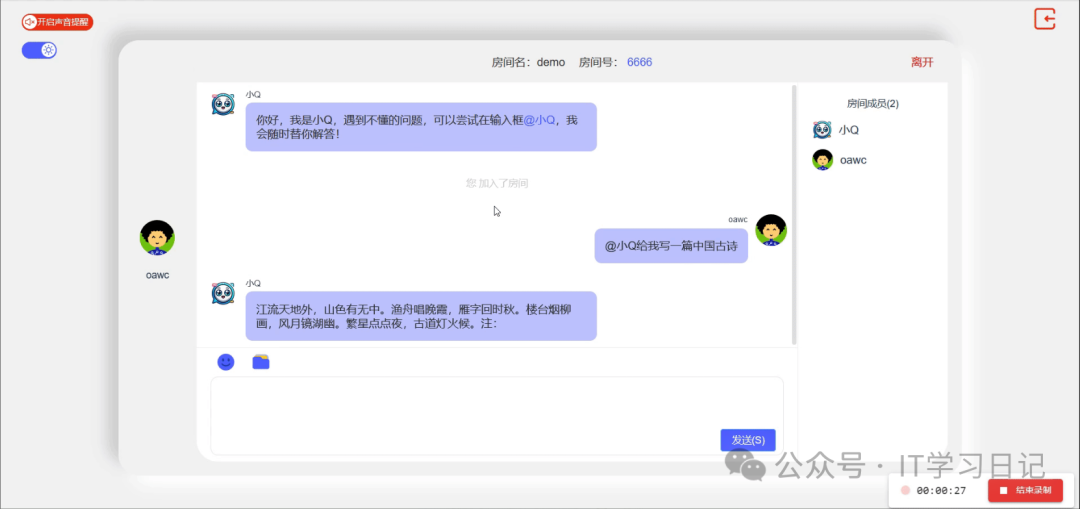Screen dimensions: 1080x509
Task: Click the red exit icon at top right
Action: click(x=1044, y=19)
